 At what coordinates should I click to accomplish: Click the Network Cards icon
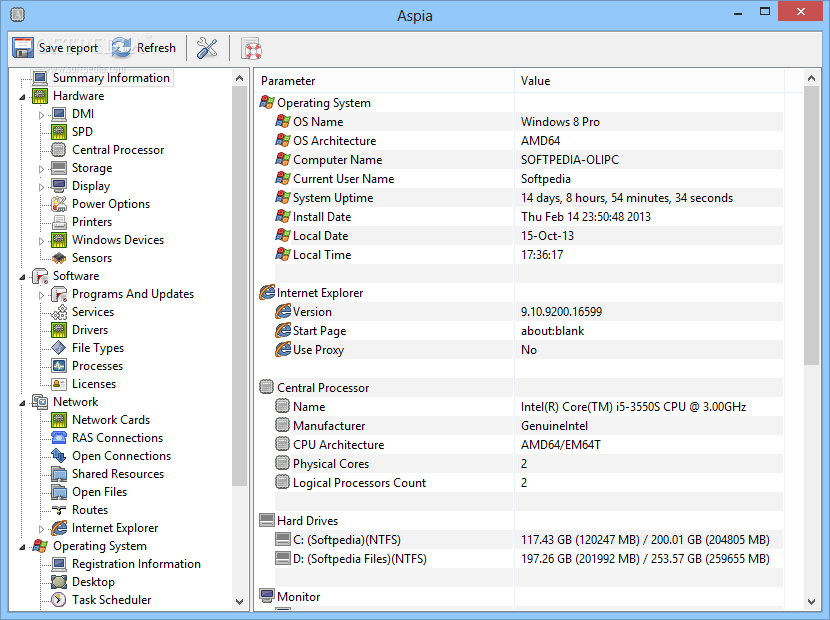tap(59, 420)
